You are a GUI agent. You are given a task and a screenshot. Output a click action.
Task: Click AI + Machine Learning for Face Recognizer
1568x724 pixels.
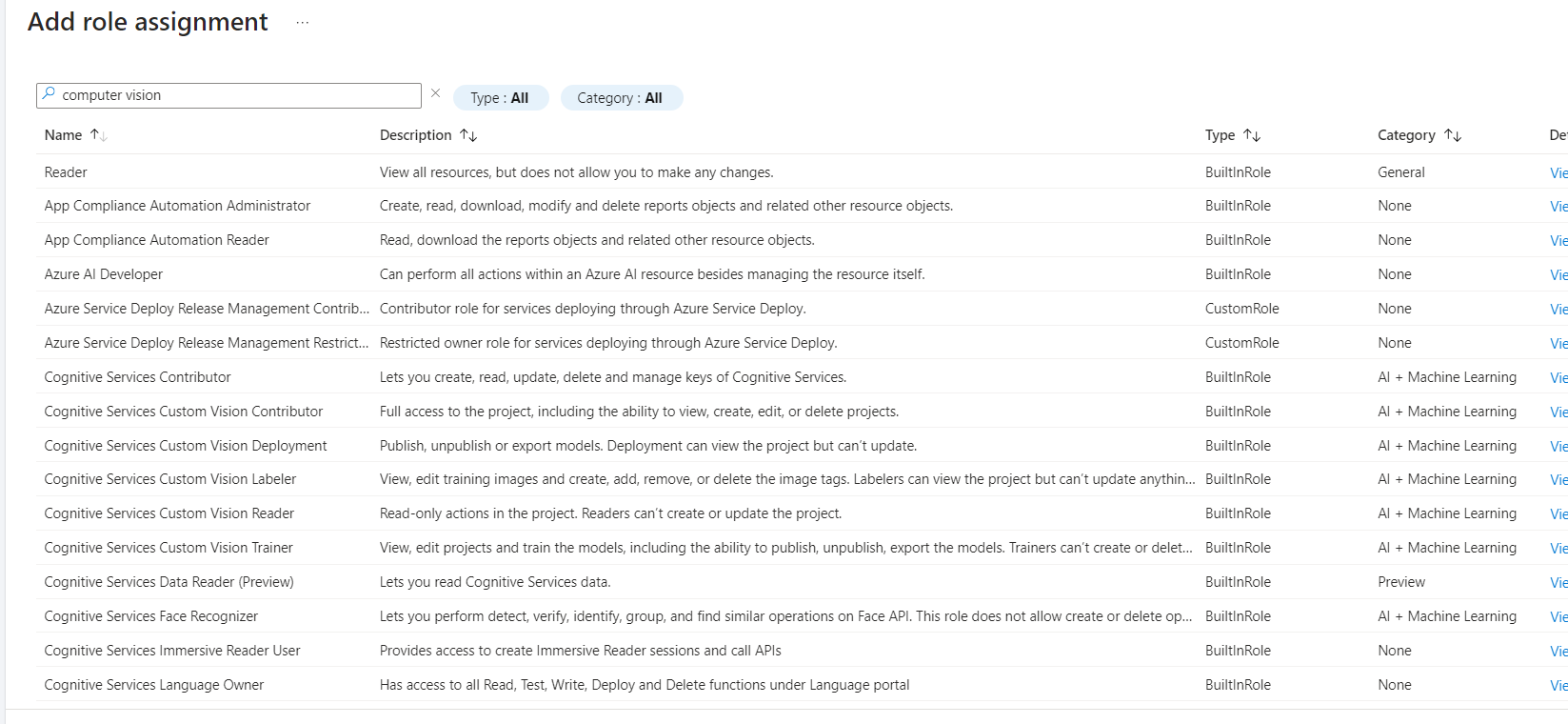1447,616
